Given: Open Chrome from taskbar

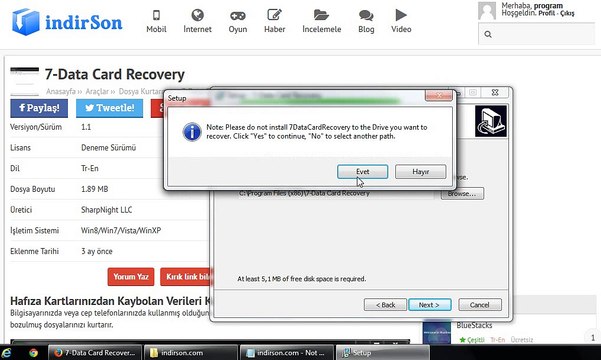Looking at the screenshot, I should (33, 352).
